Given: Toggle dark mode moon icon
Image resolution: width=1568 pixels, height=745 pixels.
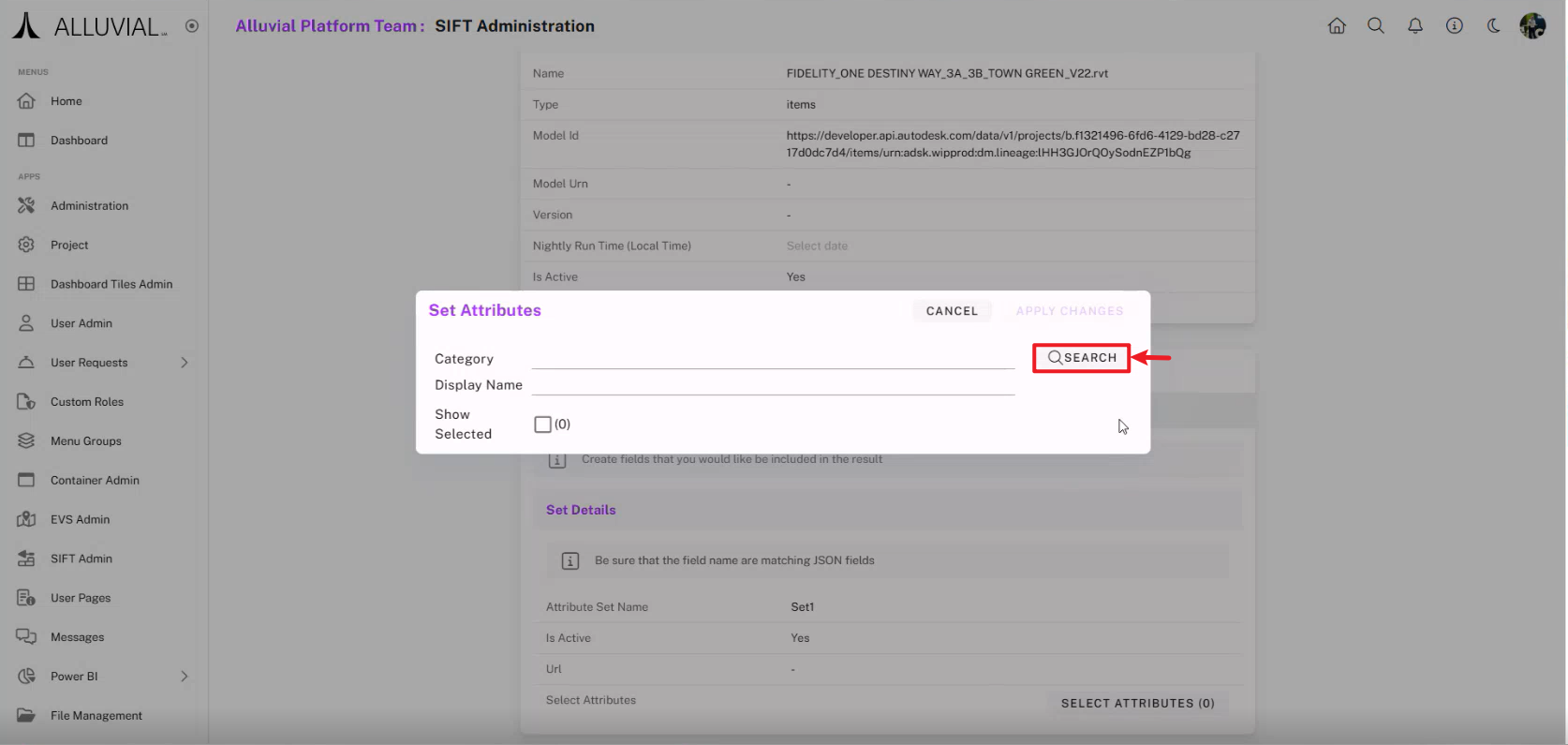Looking at the screenshot, I should (1494, 26).
